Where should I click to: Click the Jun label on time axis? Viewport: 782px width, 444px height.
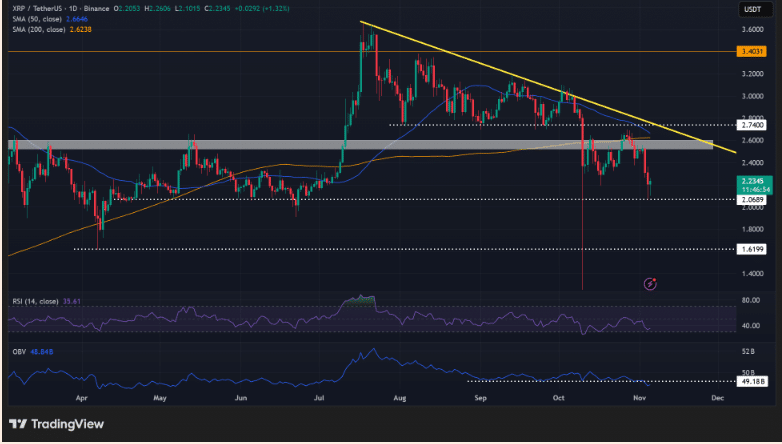(241, 398)
